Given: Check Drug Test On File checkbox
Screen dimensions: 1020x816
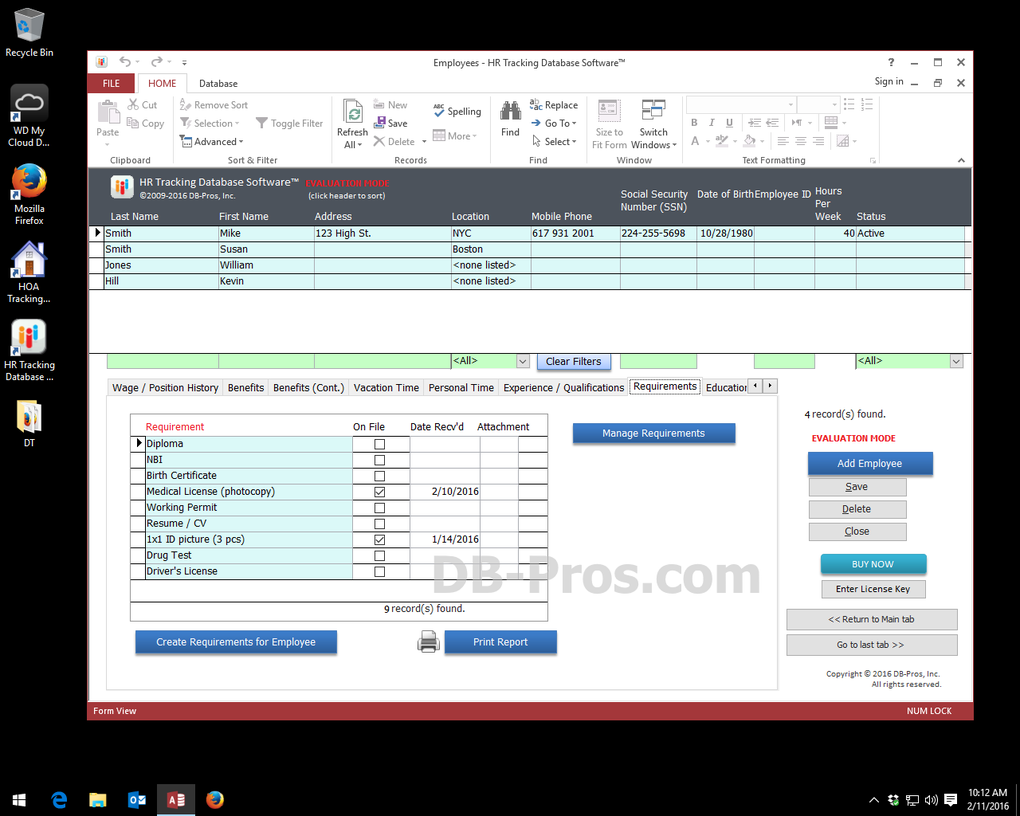Looking at the screenshot, I should point(380,556).
